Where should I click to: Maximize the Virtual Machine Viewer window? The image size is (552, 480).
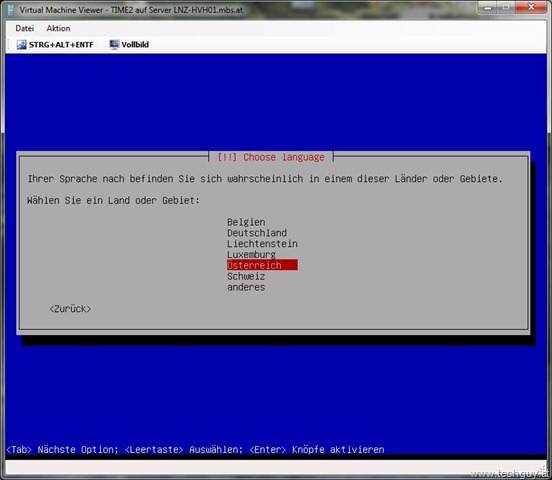(506, 7)
